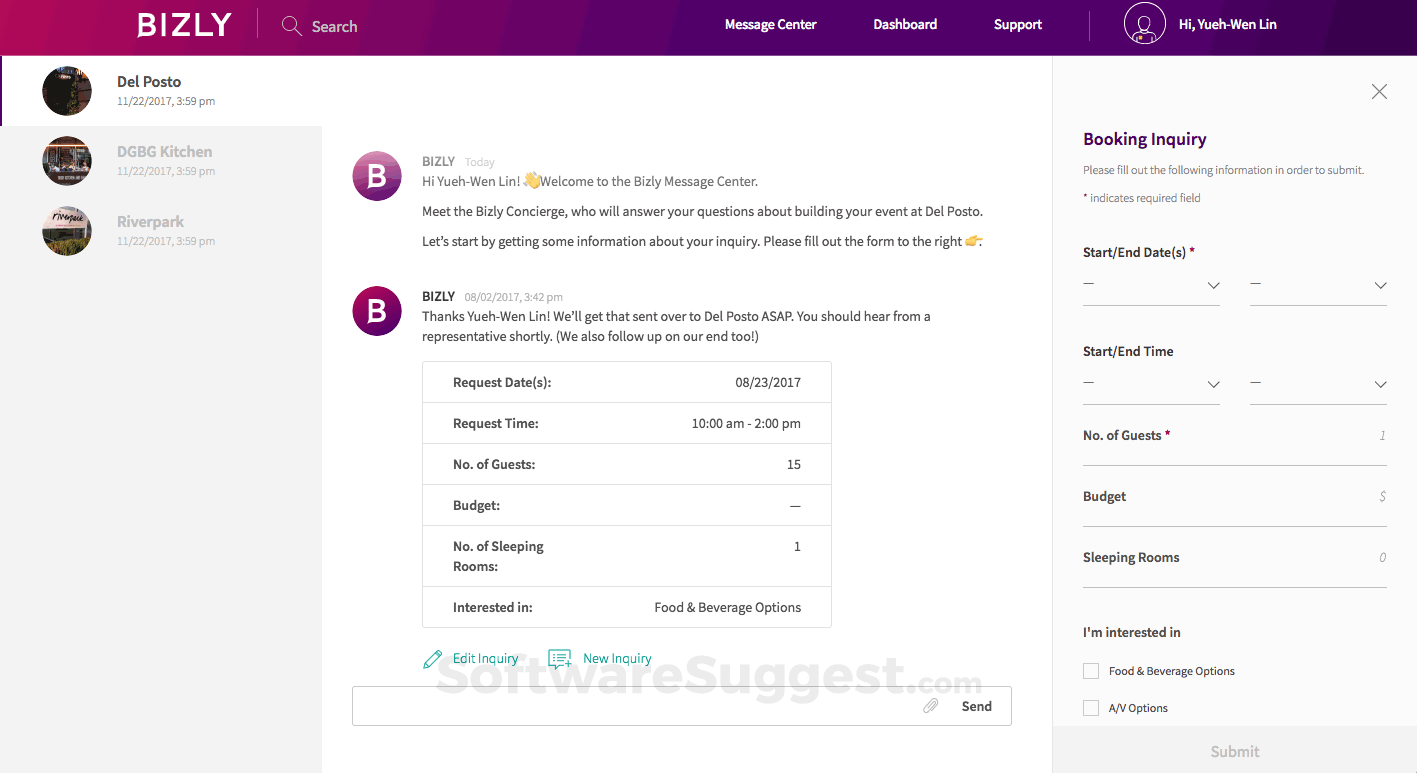1417x773 pixels.
Task: Select the DGBG Kitchen conversation avatar
Action: [66, 160]
